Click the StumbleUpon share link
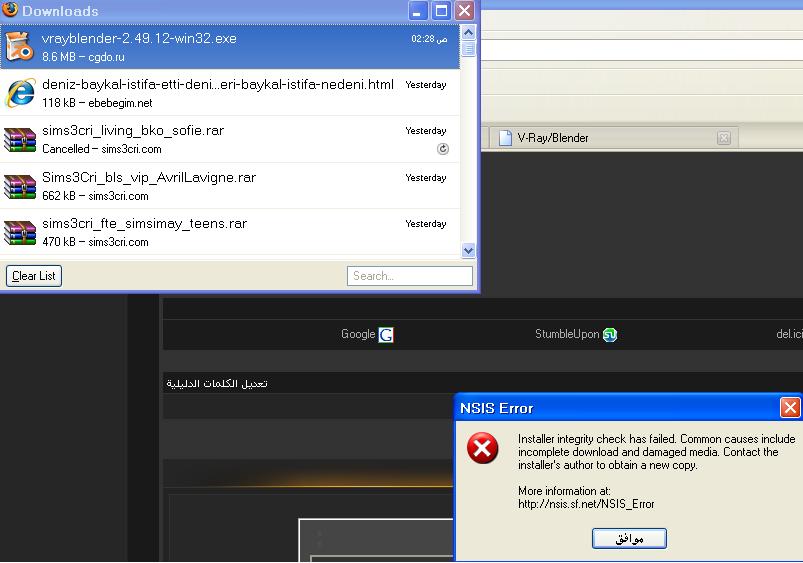Image resolution: width=803 pixels, height=563 pixels. click(x=567, y=334)
